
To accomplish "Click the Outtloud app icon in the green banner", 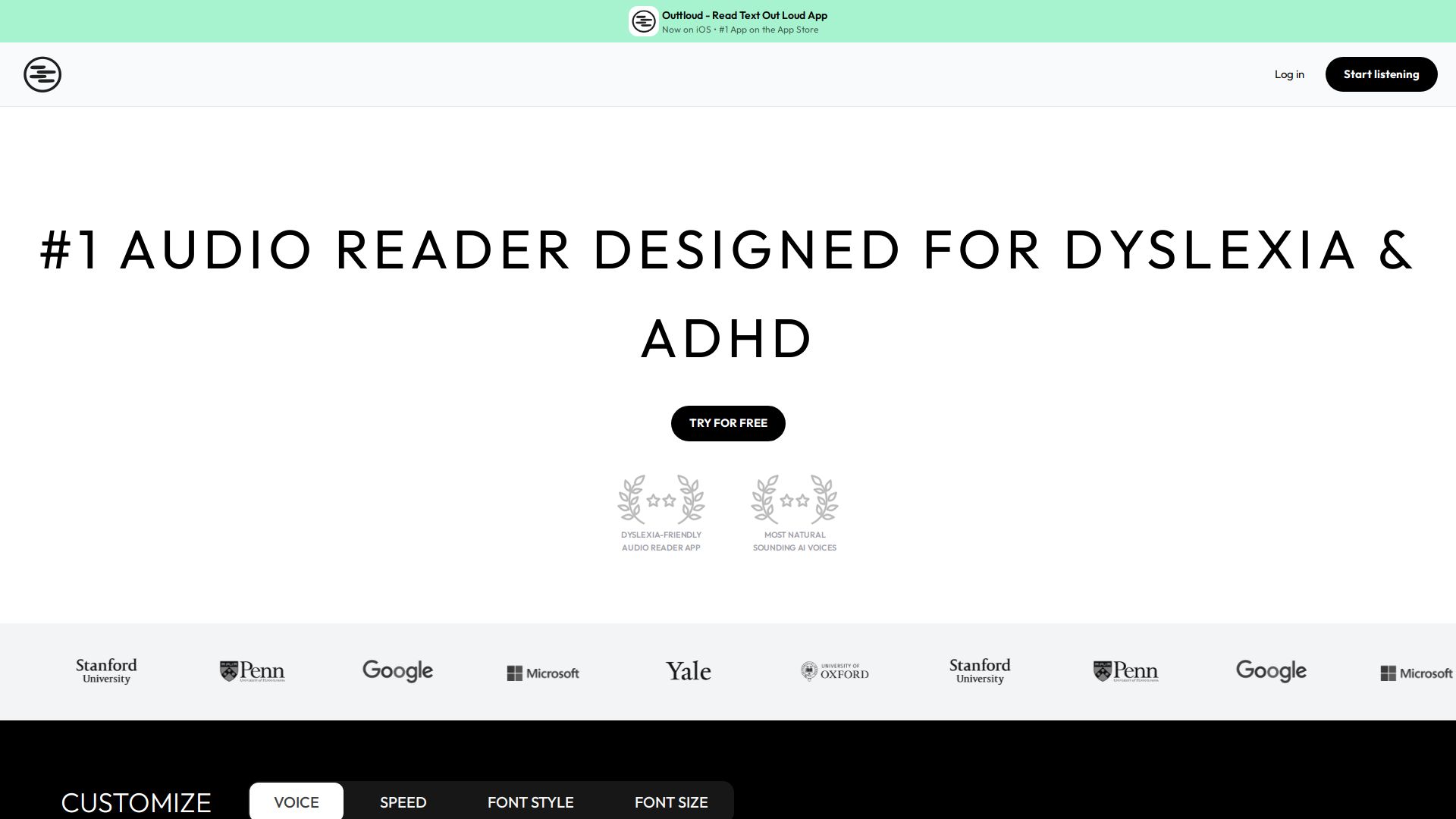I will point(643,21).
